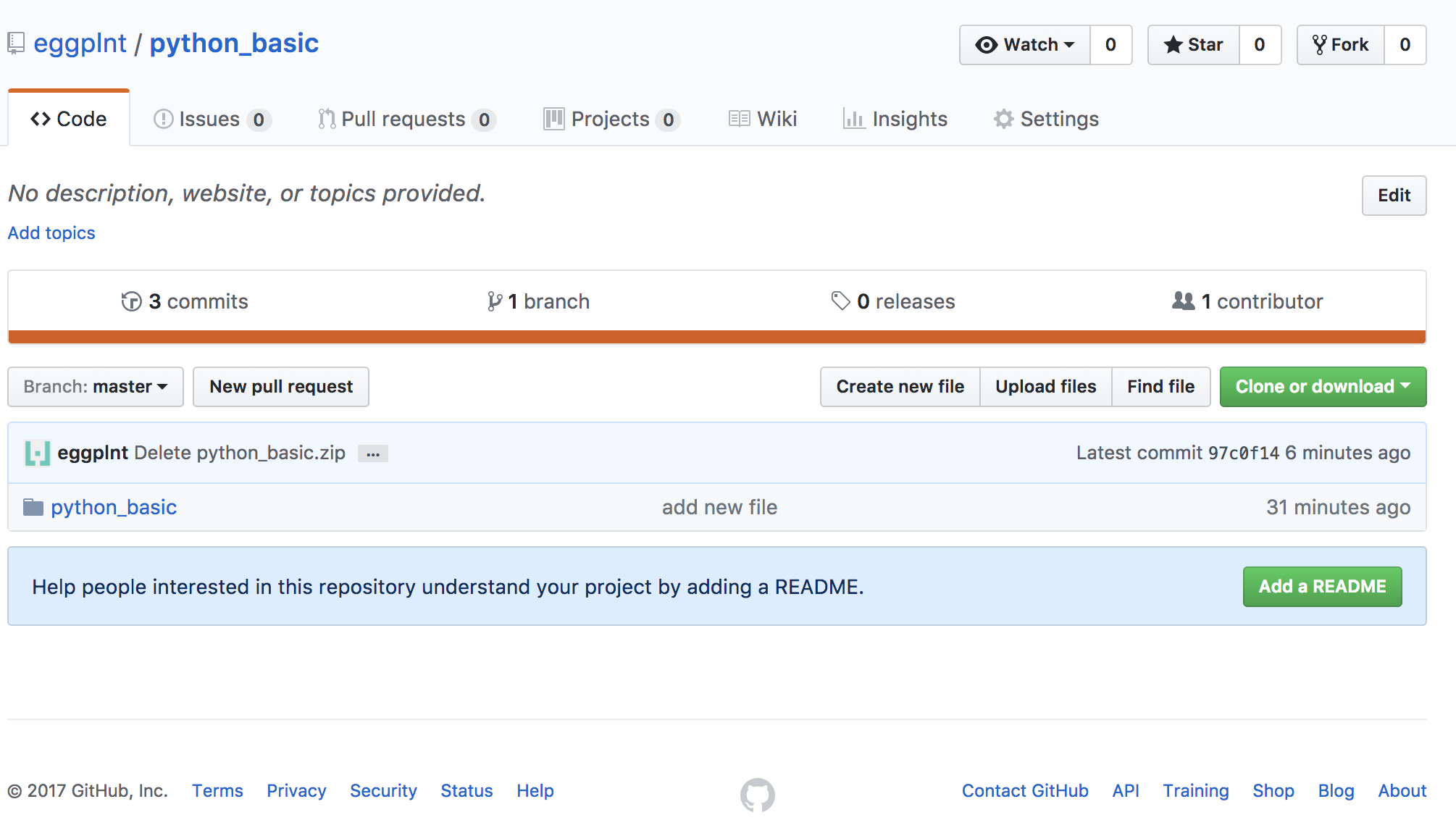Click the Add a README button
The height and width of the screenshot is (820, 1456).
1323,587
